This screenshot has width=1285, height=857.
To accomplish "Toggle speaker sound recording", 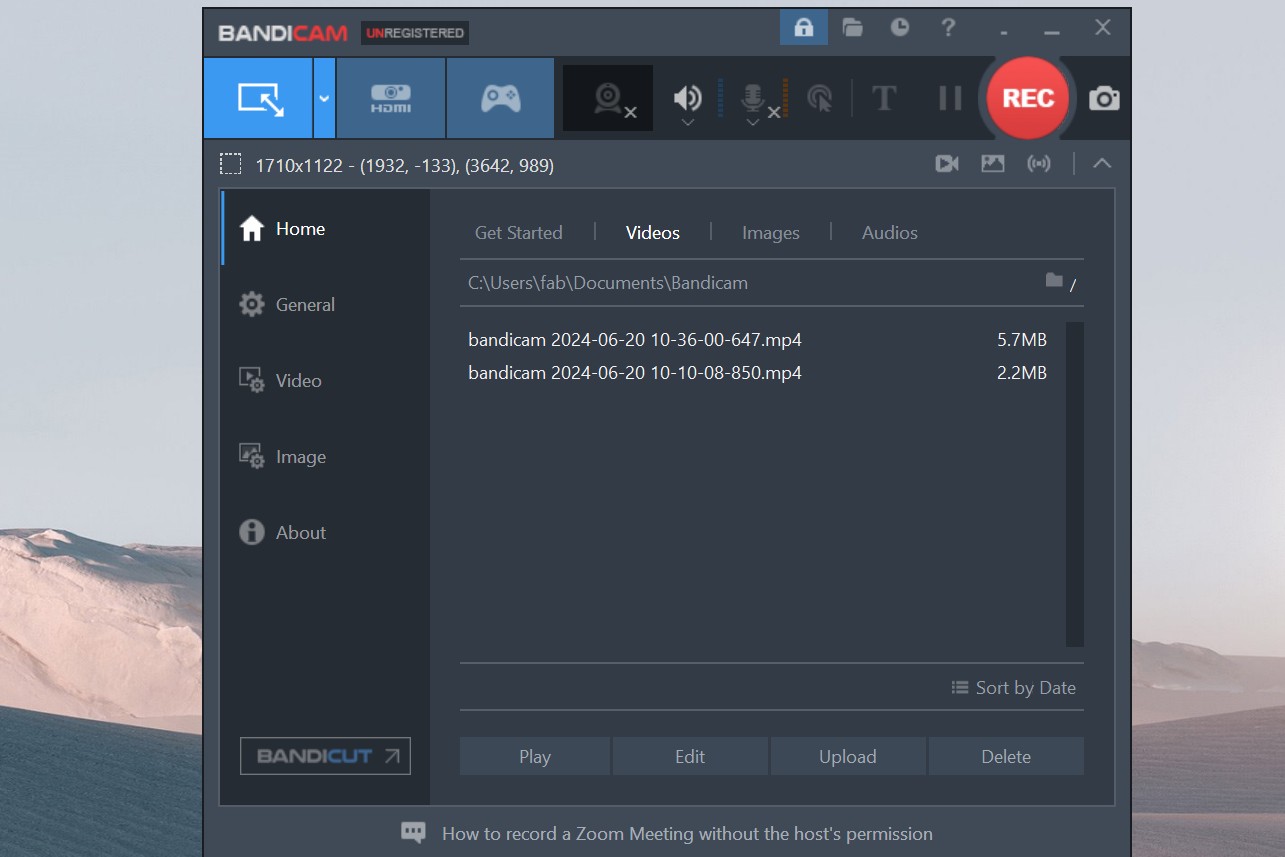I will point(687,97).
